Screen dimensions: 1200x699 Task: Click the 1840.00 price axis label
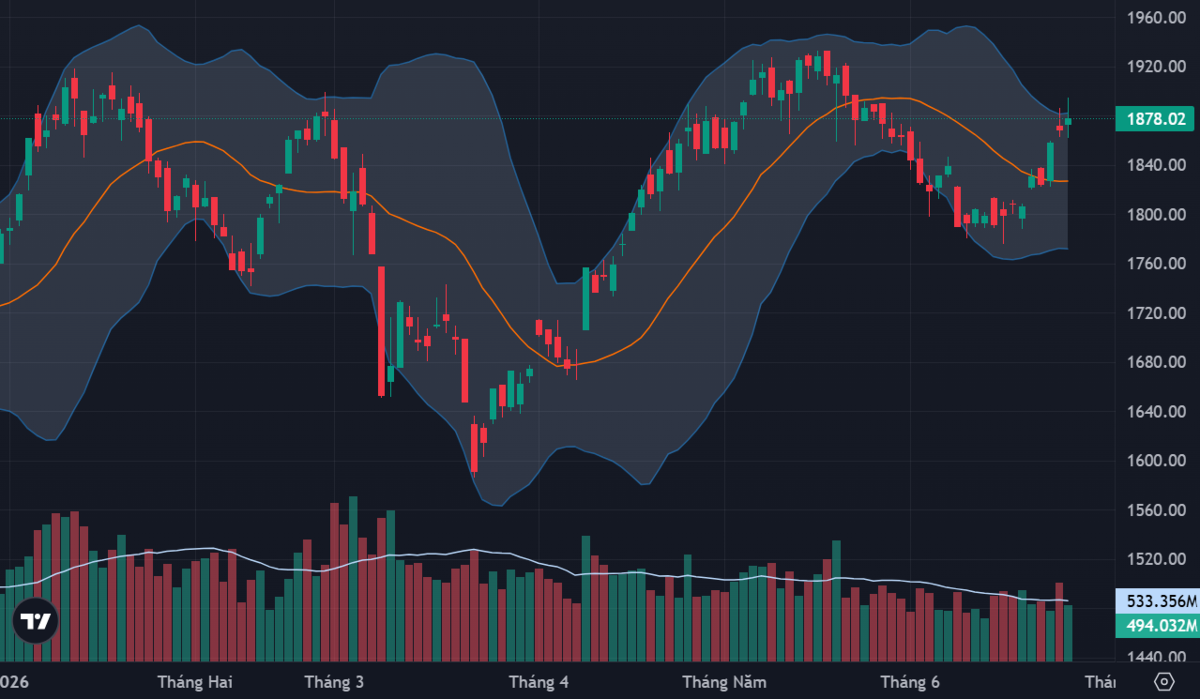[x=1155, y=166]
